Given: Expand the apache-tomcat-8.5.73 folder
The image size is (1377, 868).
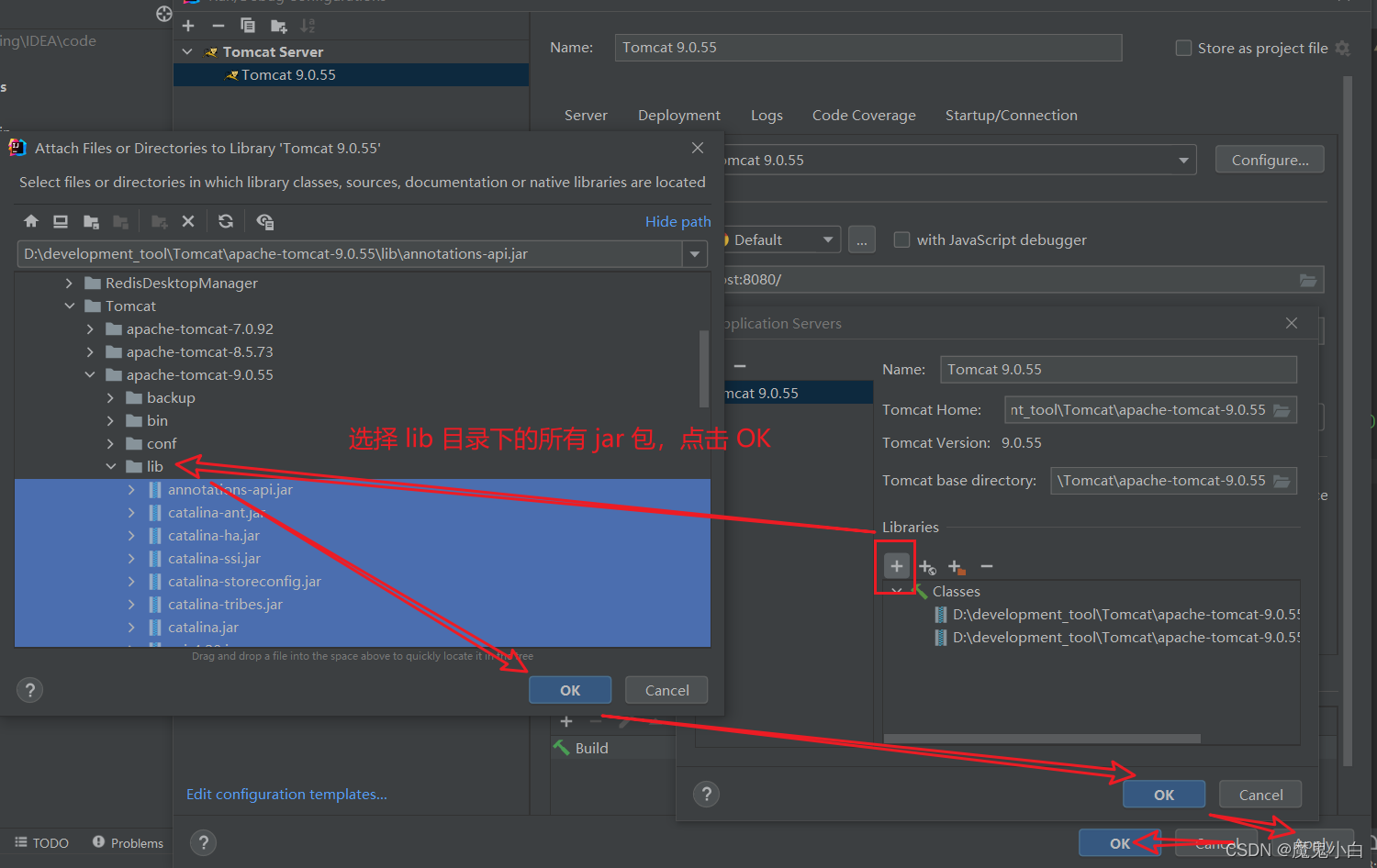Looking at the screenshot, I should [x=89, y=352].
